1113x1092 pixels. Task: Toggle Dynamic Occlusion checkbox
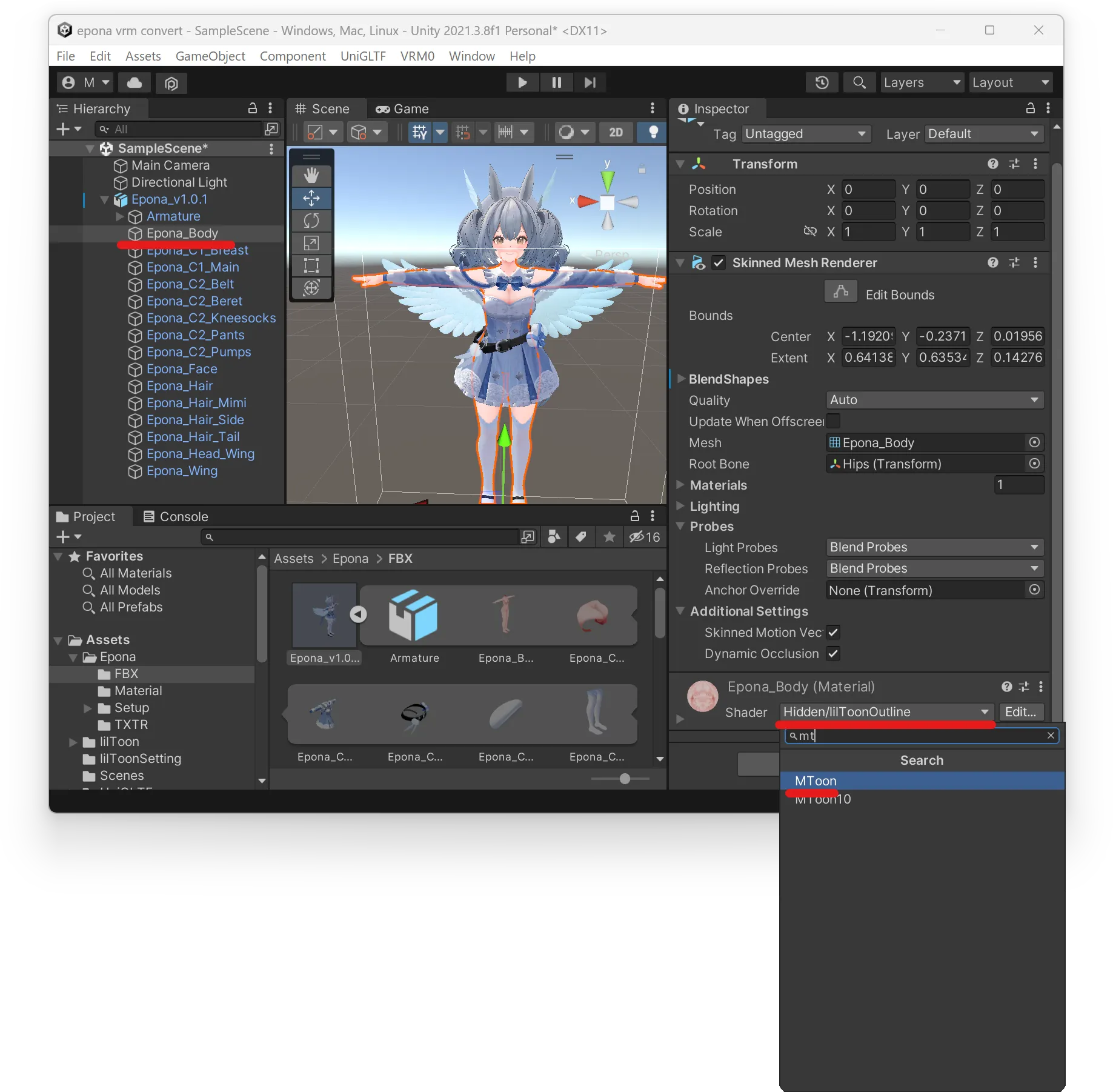tap(834, 653)
